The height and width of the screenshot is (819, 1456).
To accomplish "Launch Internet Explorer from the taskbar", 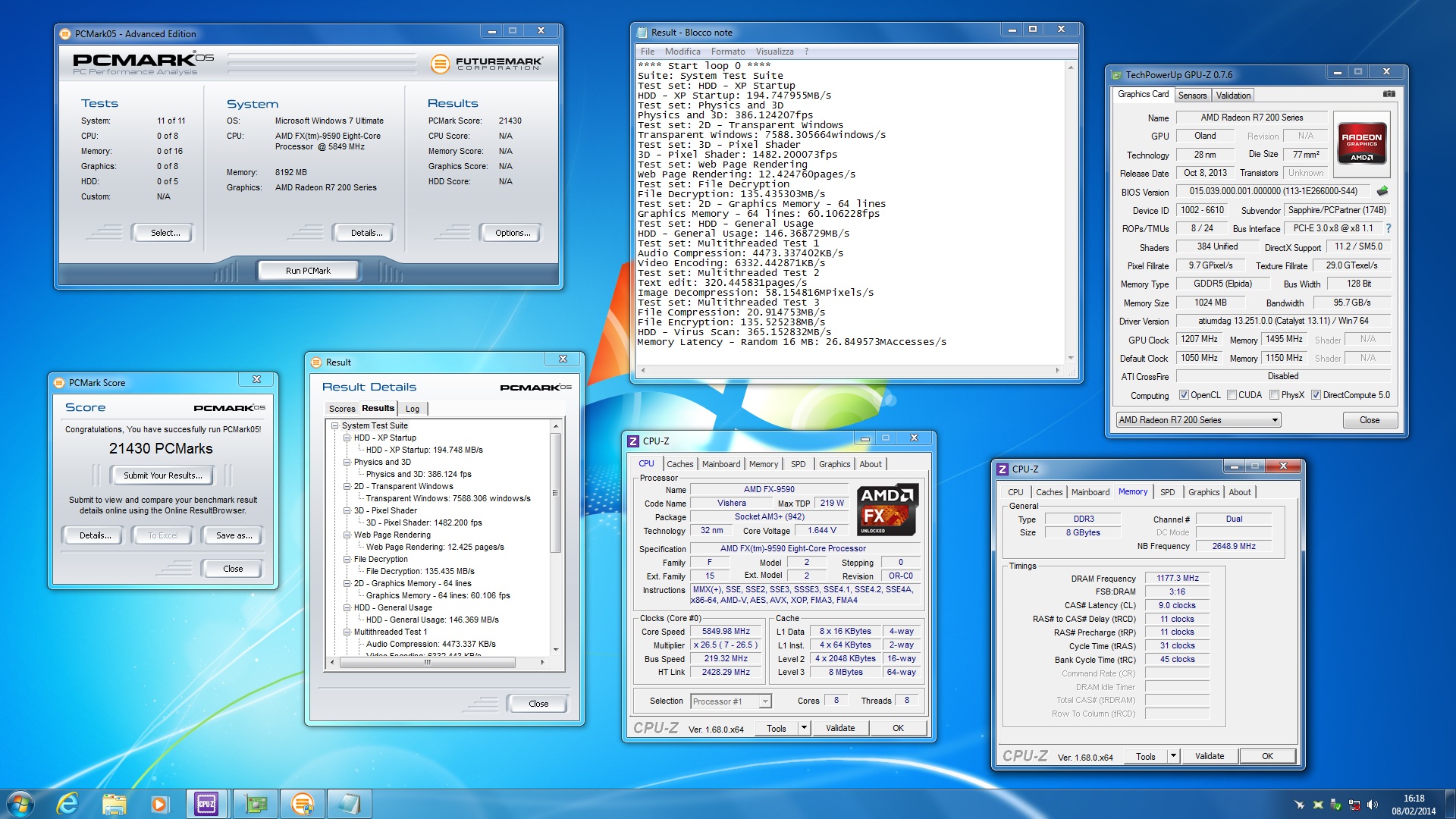I will pyautogui.click(x=67, y=803).
